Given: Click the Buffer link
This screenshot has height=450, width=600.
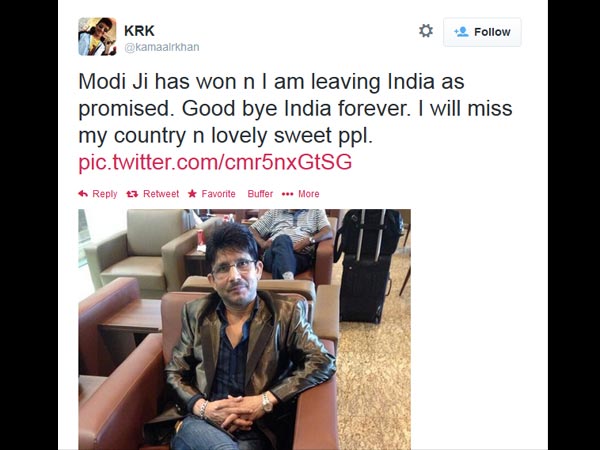Looking at the screenshot, I should (x=260, y=194).
